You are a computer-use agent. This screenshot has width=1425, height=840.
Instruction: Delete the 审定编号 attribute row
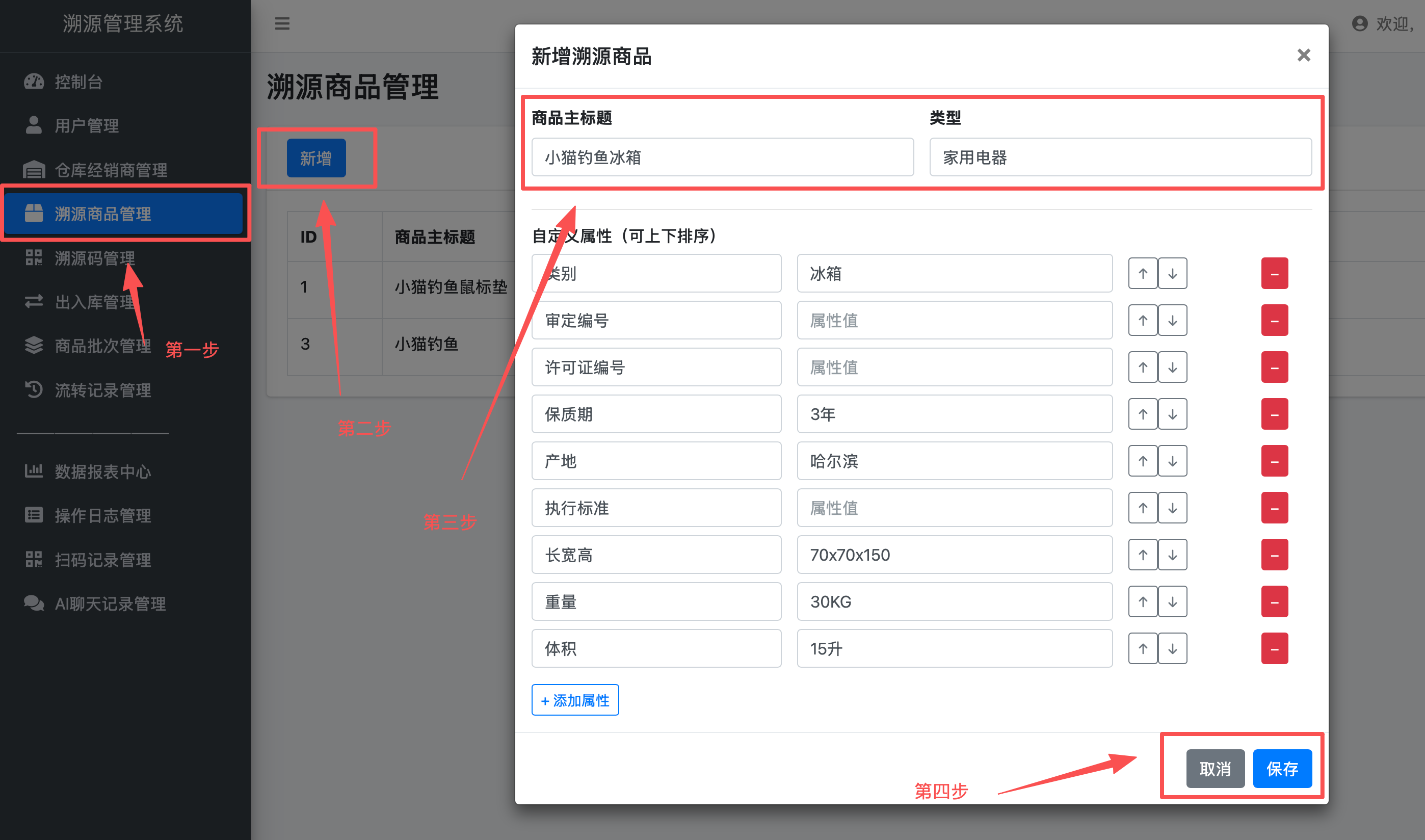(1274, 321)
